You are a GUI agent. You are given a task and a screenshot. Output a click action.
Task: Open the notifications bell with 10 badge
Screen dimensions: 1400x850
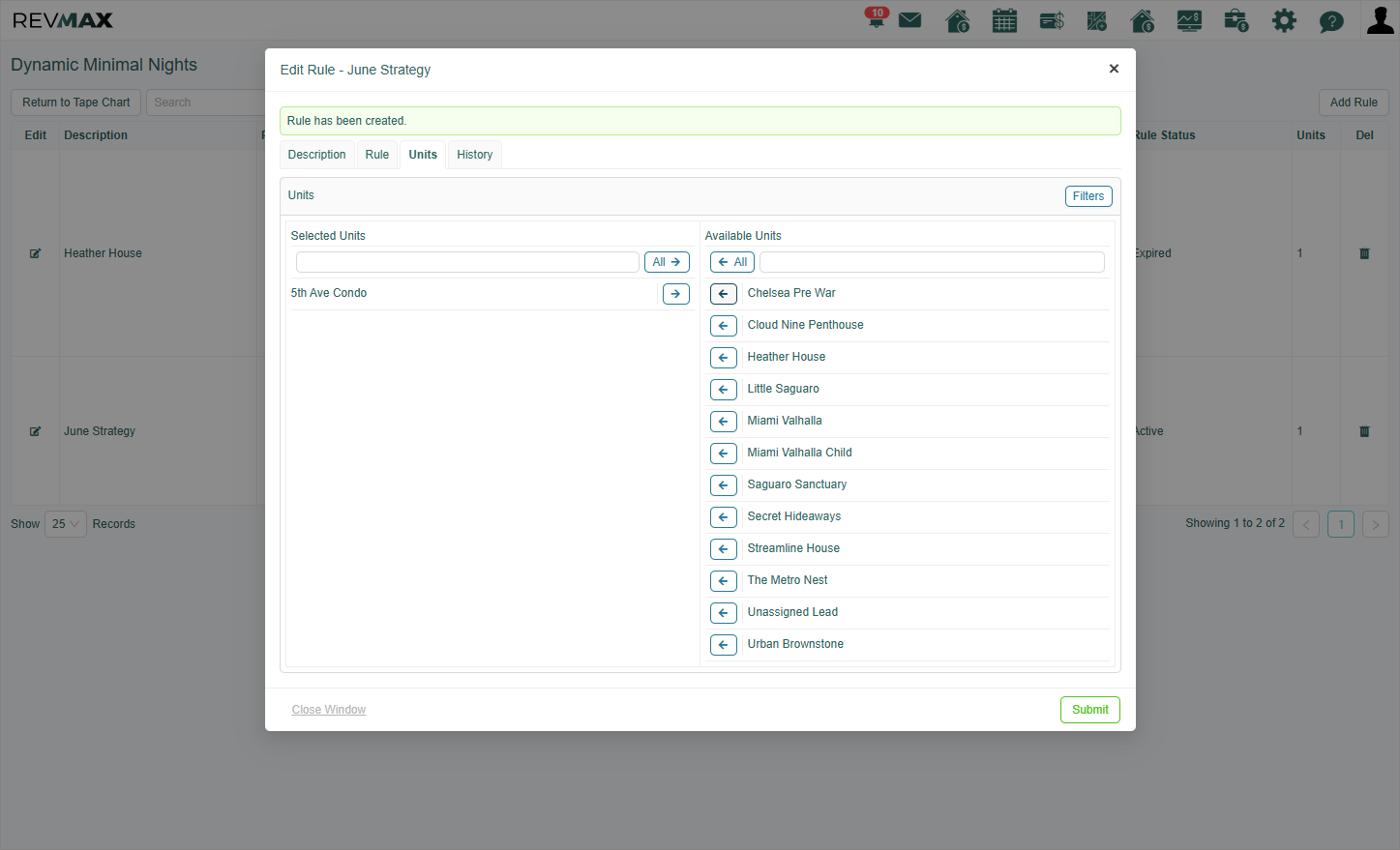(877, 18)
